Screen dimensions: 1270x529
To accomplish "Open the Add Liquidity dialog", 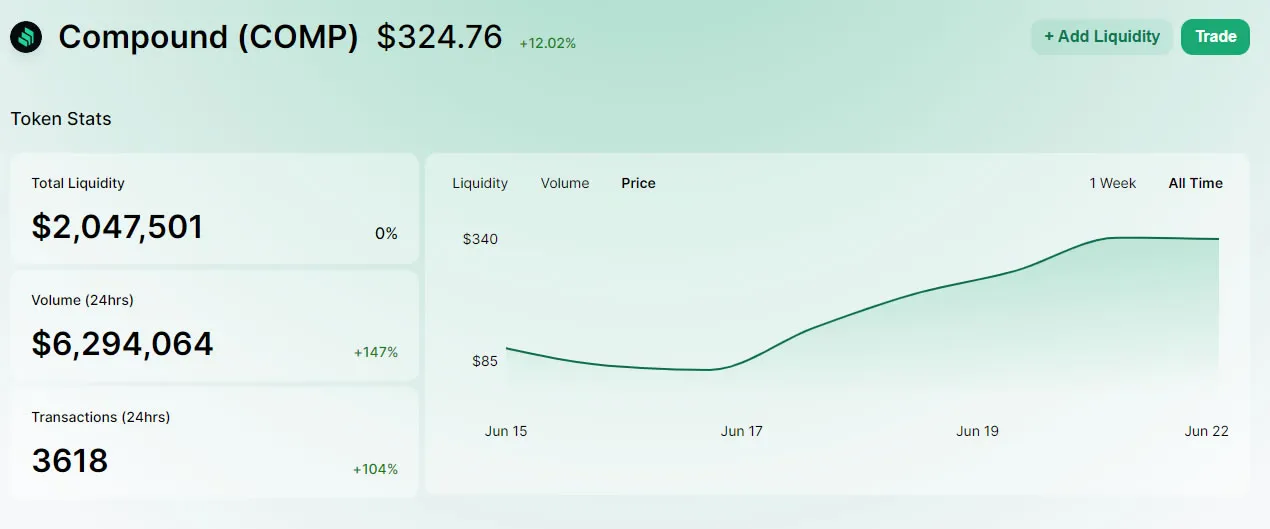I will [x=1102, y=37].
